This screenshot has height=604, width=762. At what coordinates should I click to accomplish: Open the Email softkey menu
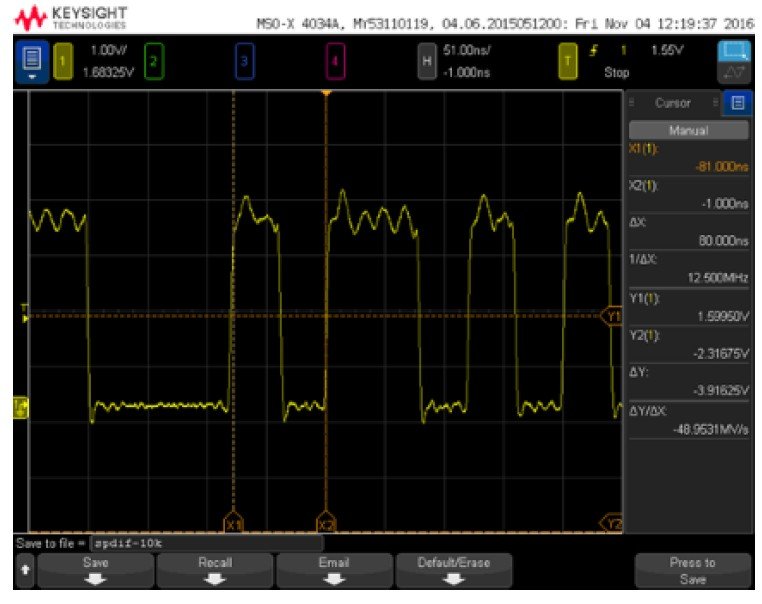[334, 571]
